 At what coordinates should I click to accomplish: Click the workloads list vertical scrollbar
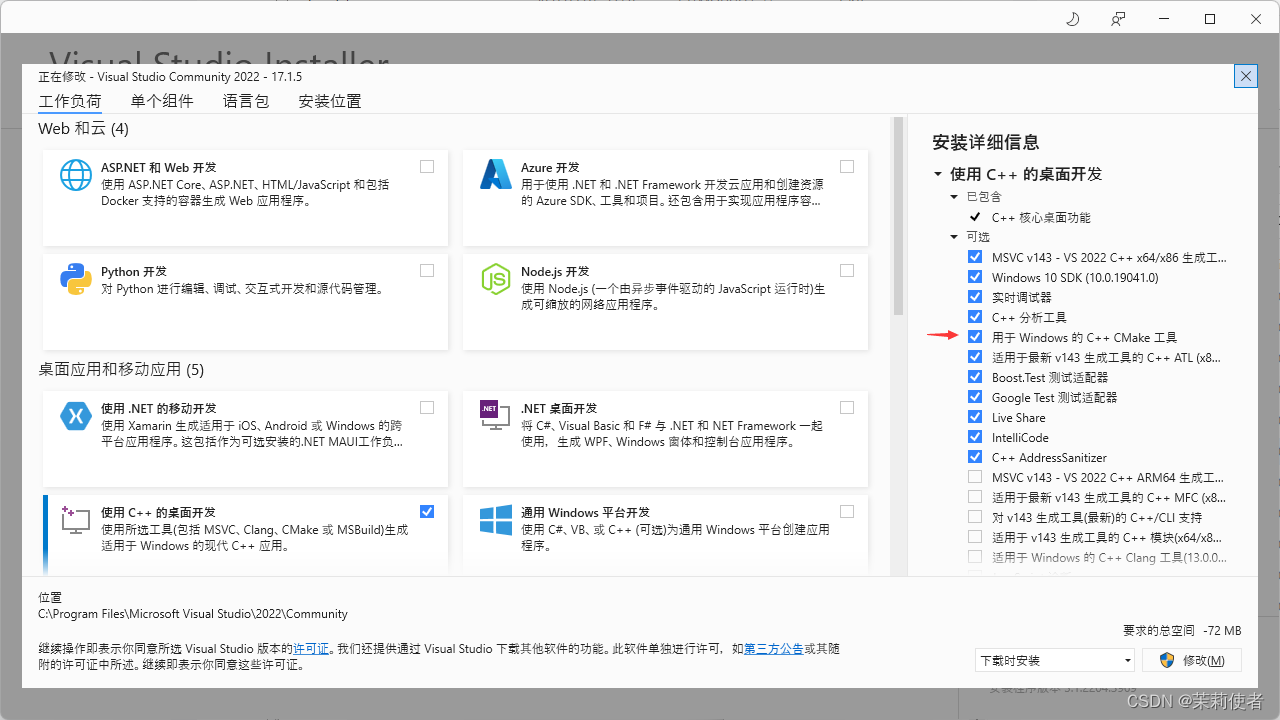pyautogui.click(x=898, y=216)
